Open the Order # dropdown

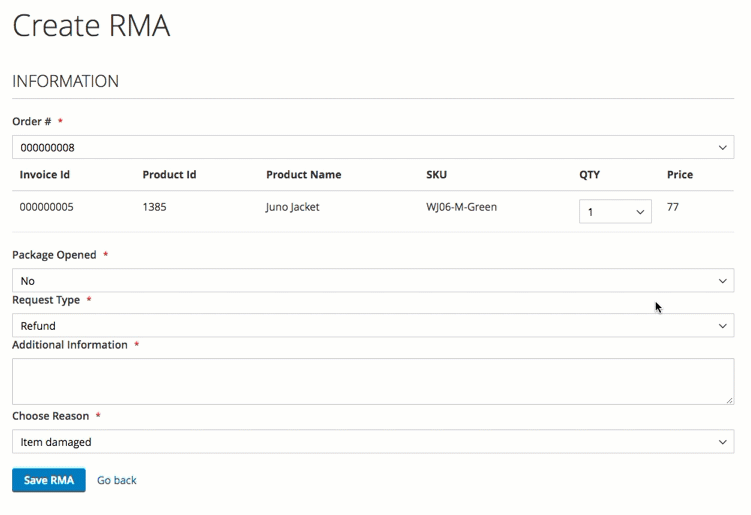(372, 147)
